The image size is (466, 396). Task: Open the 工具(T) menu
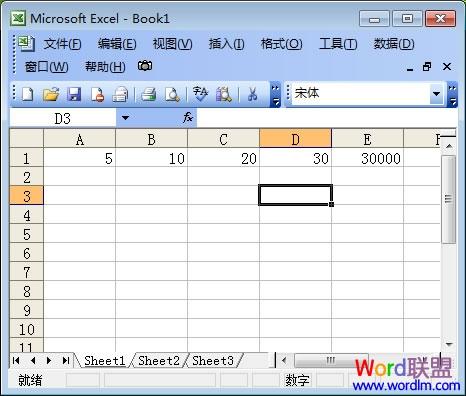pos(338,44)
